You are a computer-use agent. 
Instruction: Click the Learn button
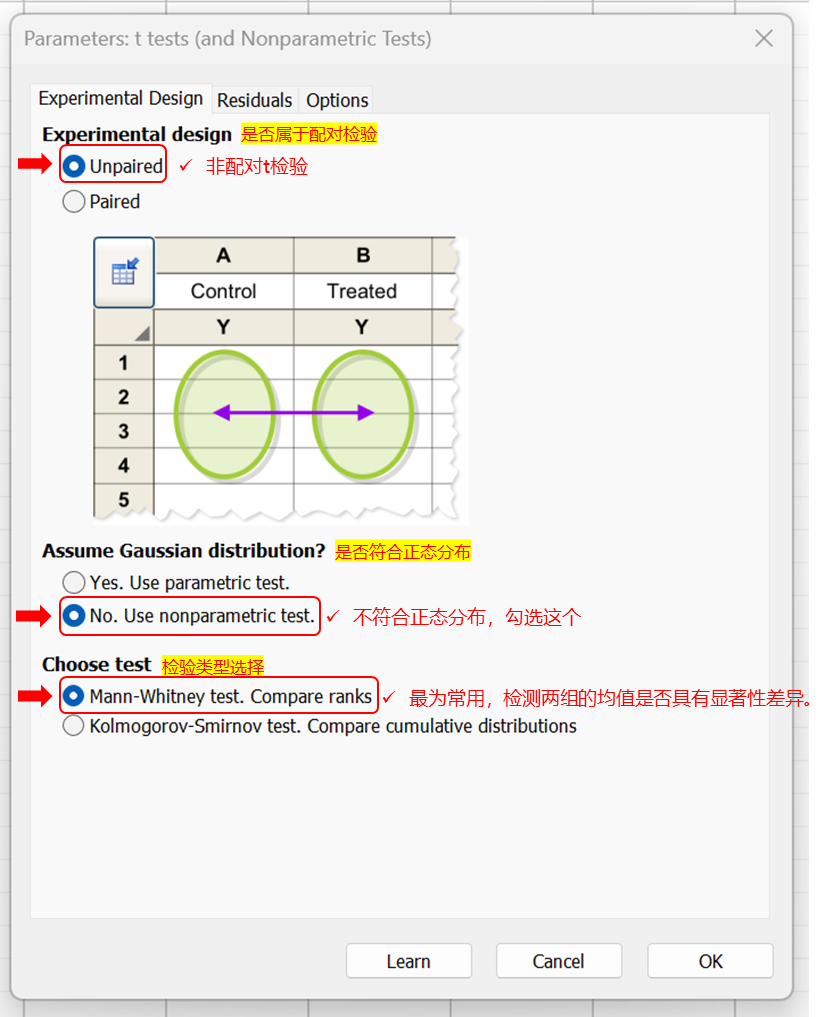click(x=409, y=961)
